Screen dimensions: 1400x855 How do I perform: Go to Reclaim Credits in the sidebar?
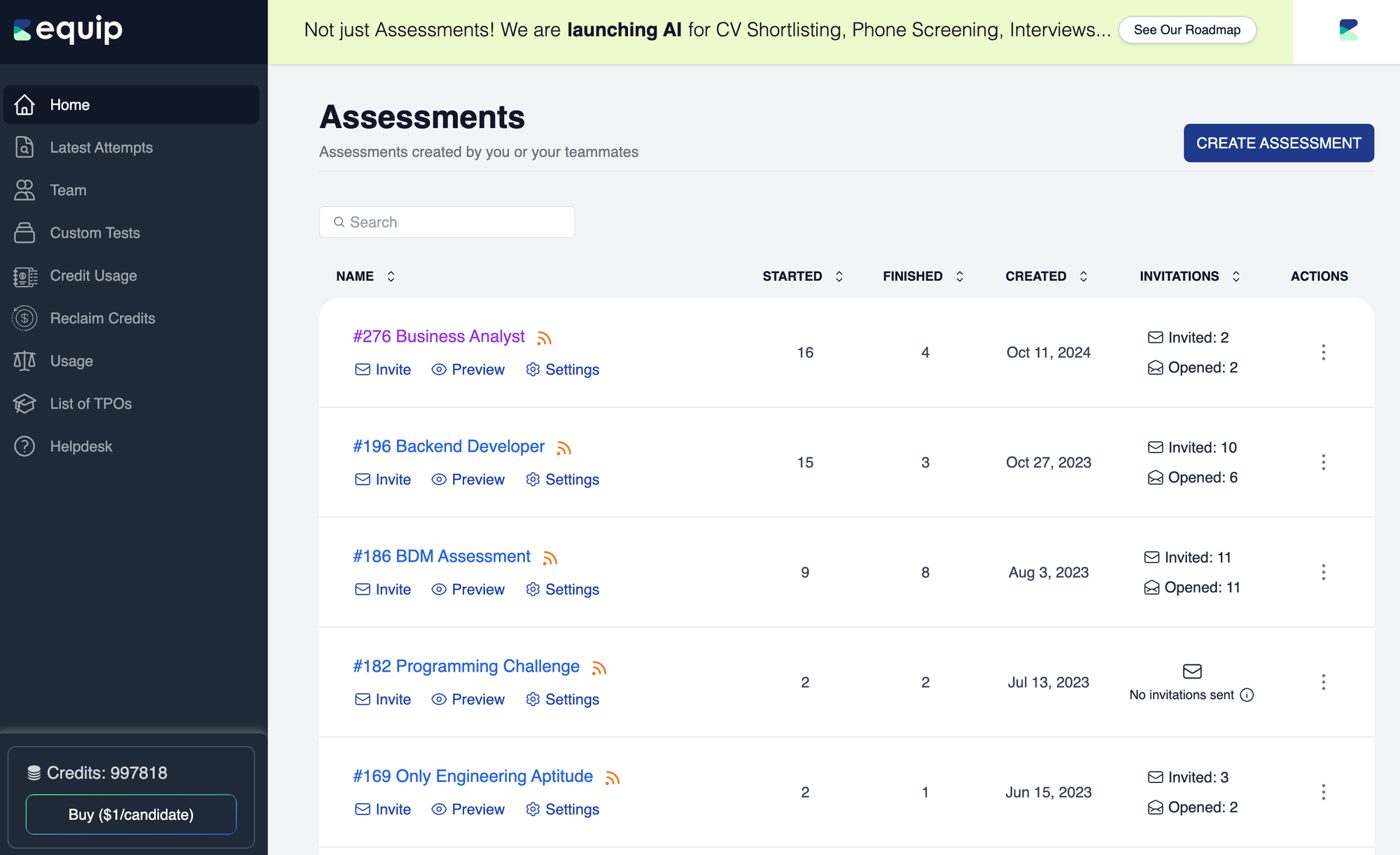point(102,319)
